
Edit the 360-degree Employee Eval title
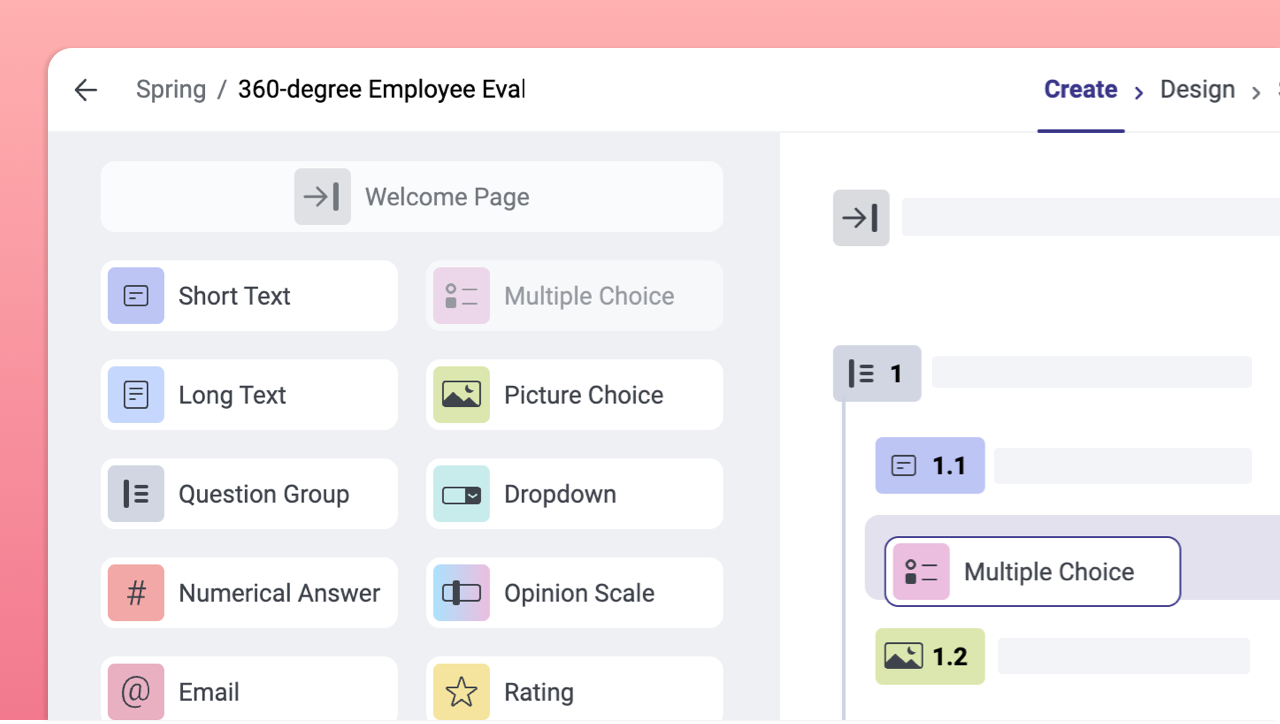(381, 90)
